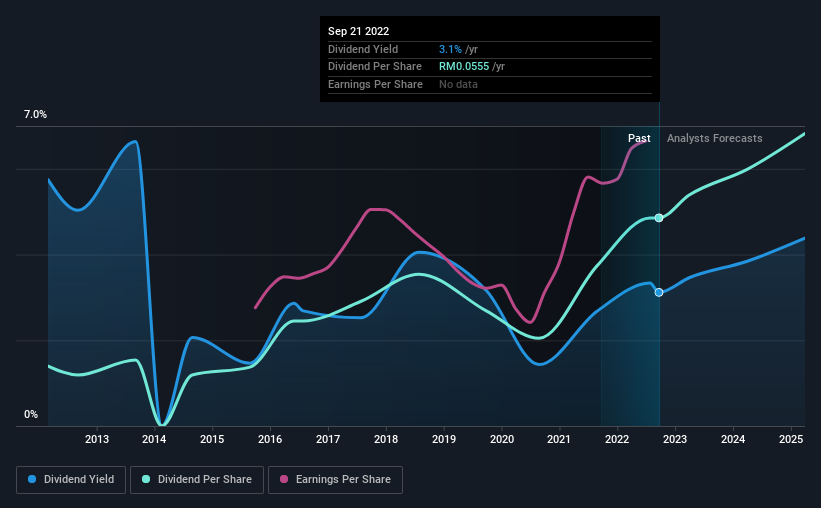
Task: Click the teal data point marker on chart
Action: pyautogui.click(x=659, y=218)
